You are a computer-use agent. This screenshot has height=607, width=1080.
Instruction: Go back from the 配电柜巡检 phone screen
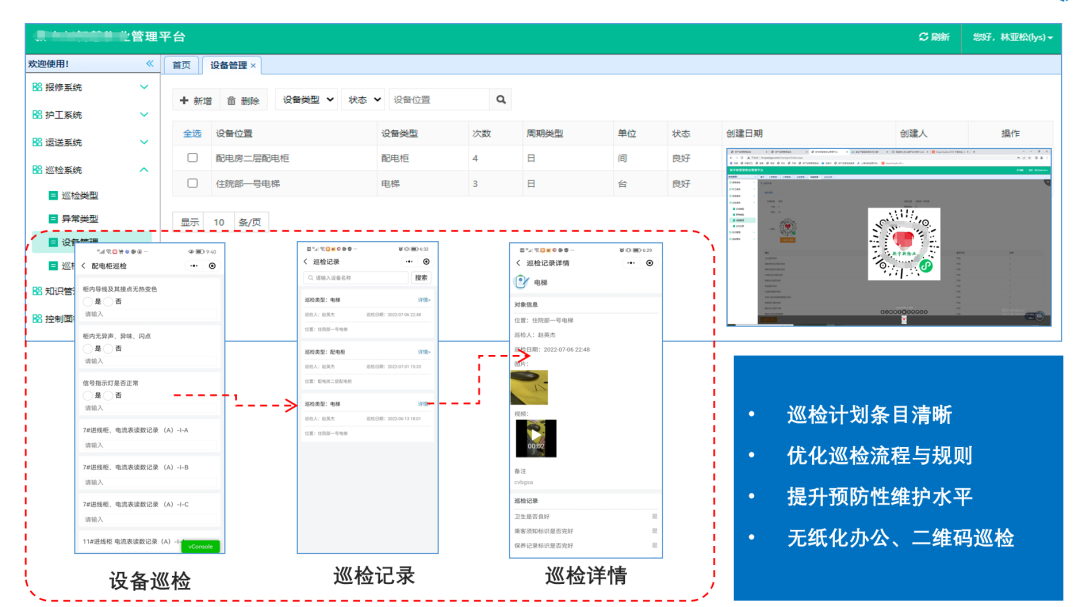pyautogui.click(x=84, y=266)
